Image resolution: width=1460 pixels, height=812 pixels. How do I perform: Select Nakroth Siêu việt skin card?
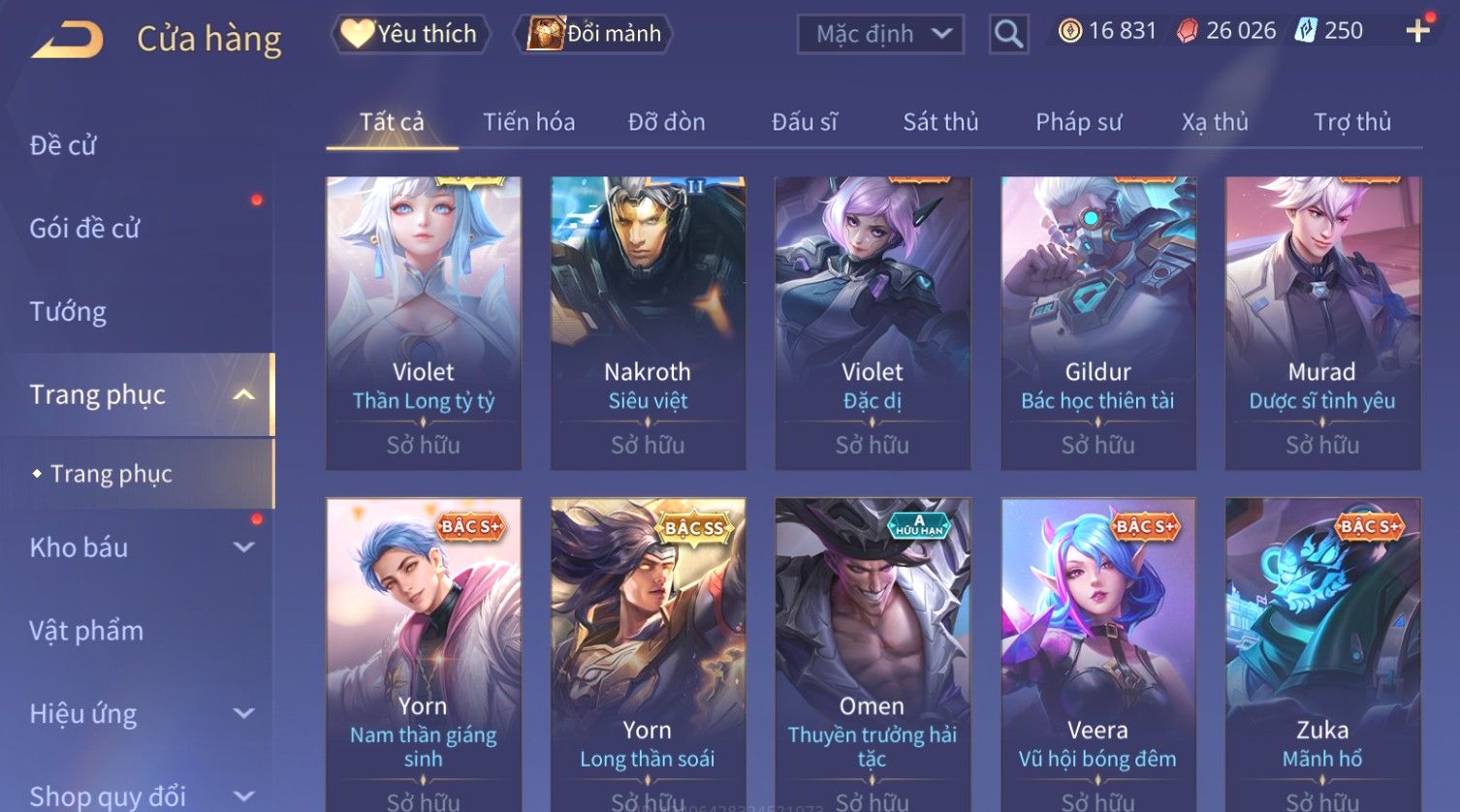[x=648, y=323]
